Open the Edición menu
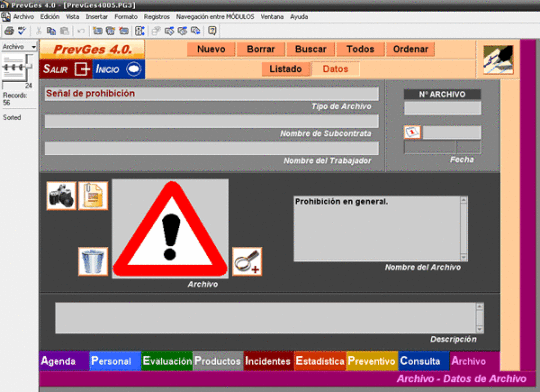The height and width of the screenshot is (392, 540). [x=50, y=17]
